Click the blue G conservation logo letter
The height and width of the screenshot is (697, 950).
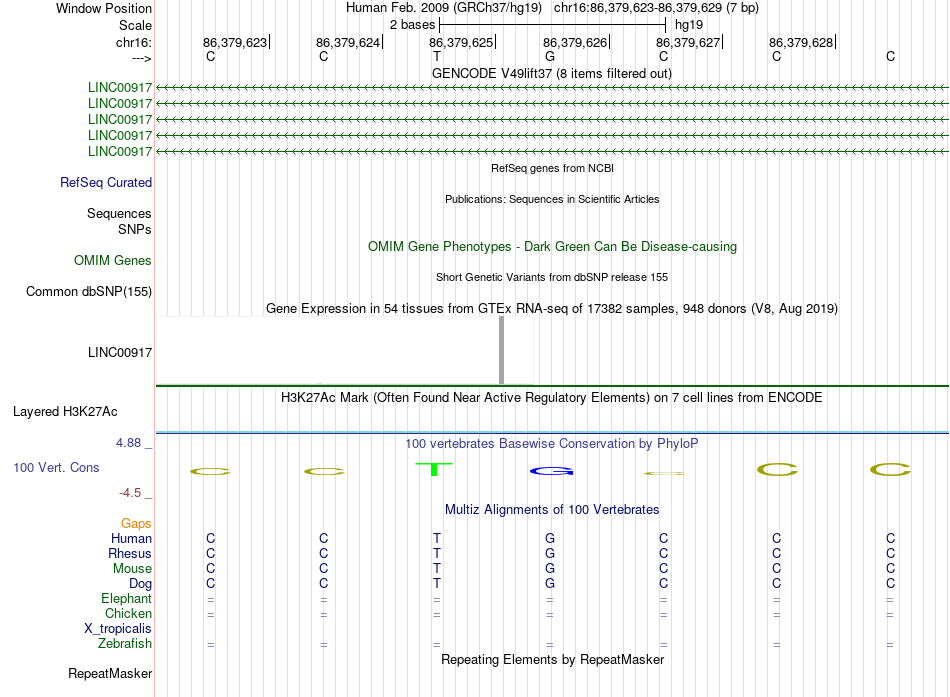(x=551, y=471)
